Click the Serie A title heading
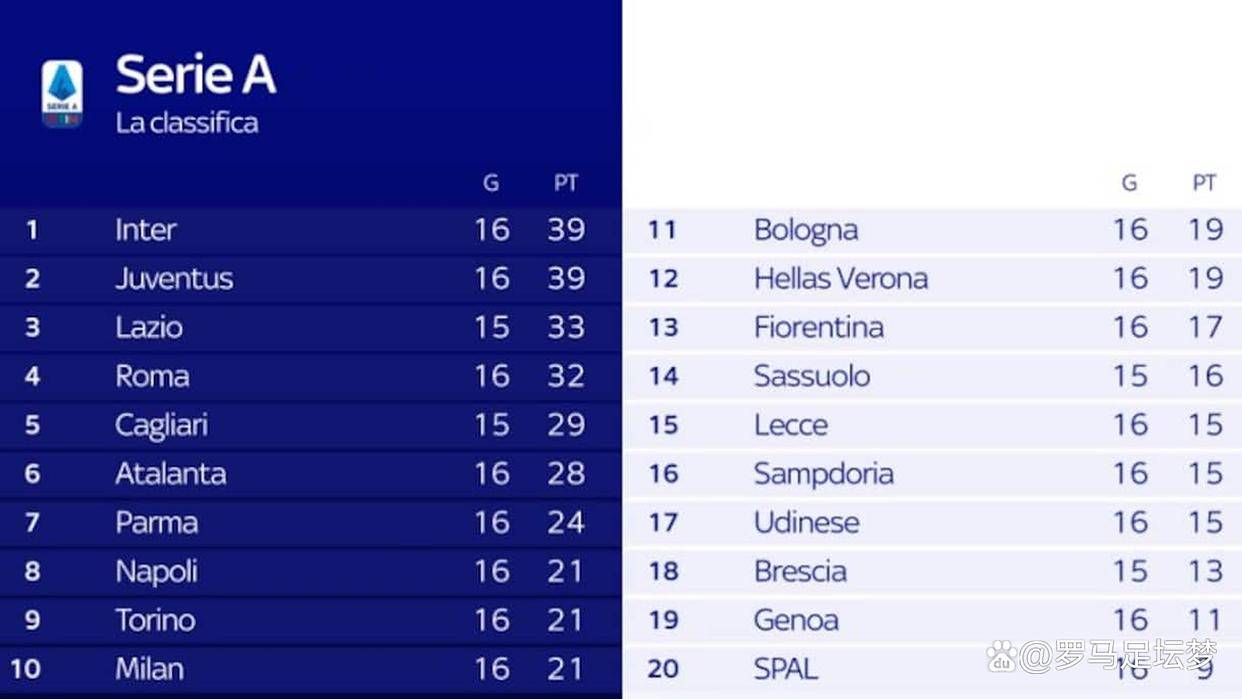 (195, 75)
